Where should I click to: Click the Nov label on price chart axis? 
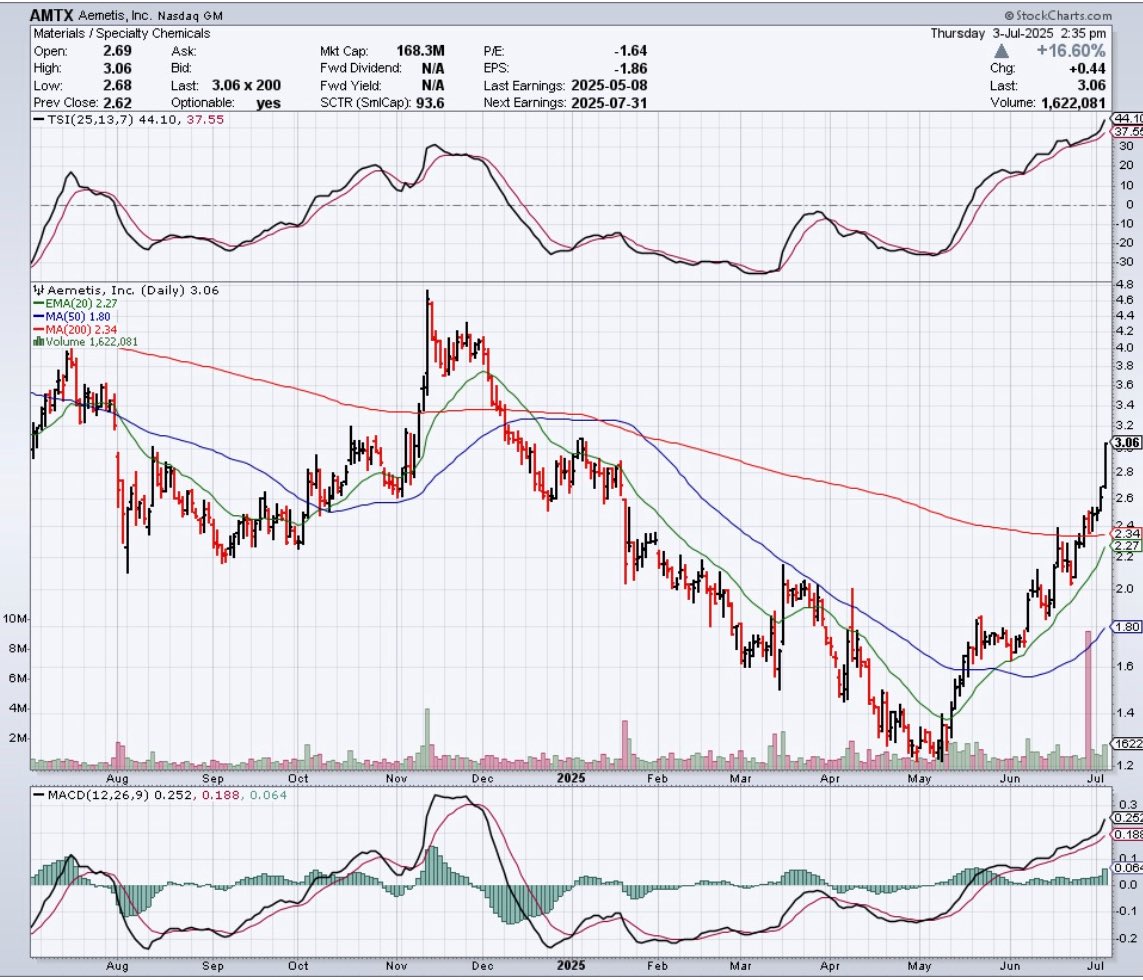(x=396, y=779)
